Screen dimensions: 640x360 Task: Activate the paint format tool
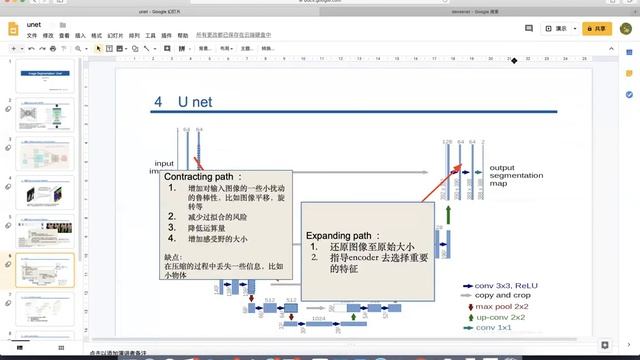(64, 49)
